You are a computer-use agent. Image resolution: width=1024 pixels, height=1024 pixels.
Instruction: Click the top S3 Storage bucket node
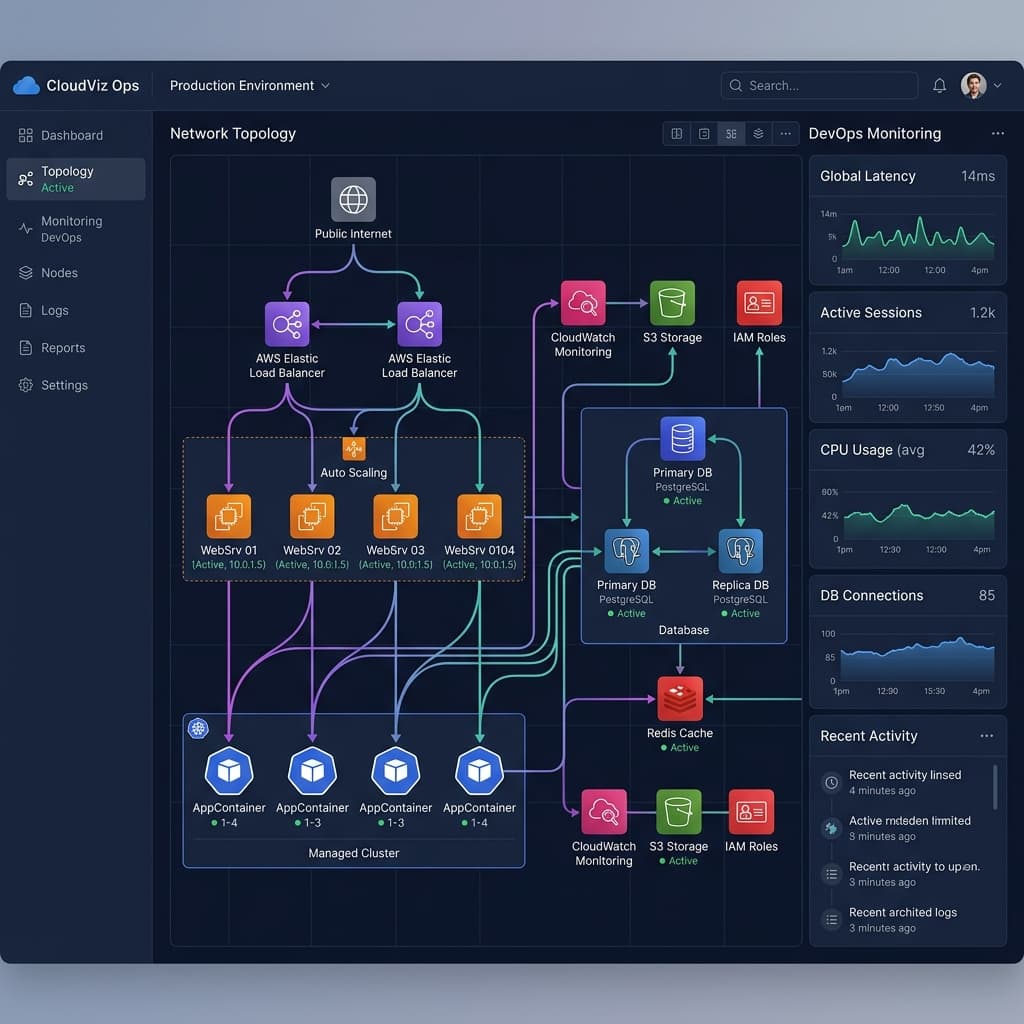point(672,303)
